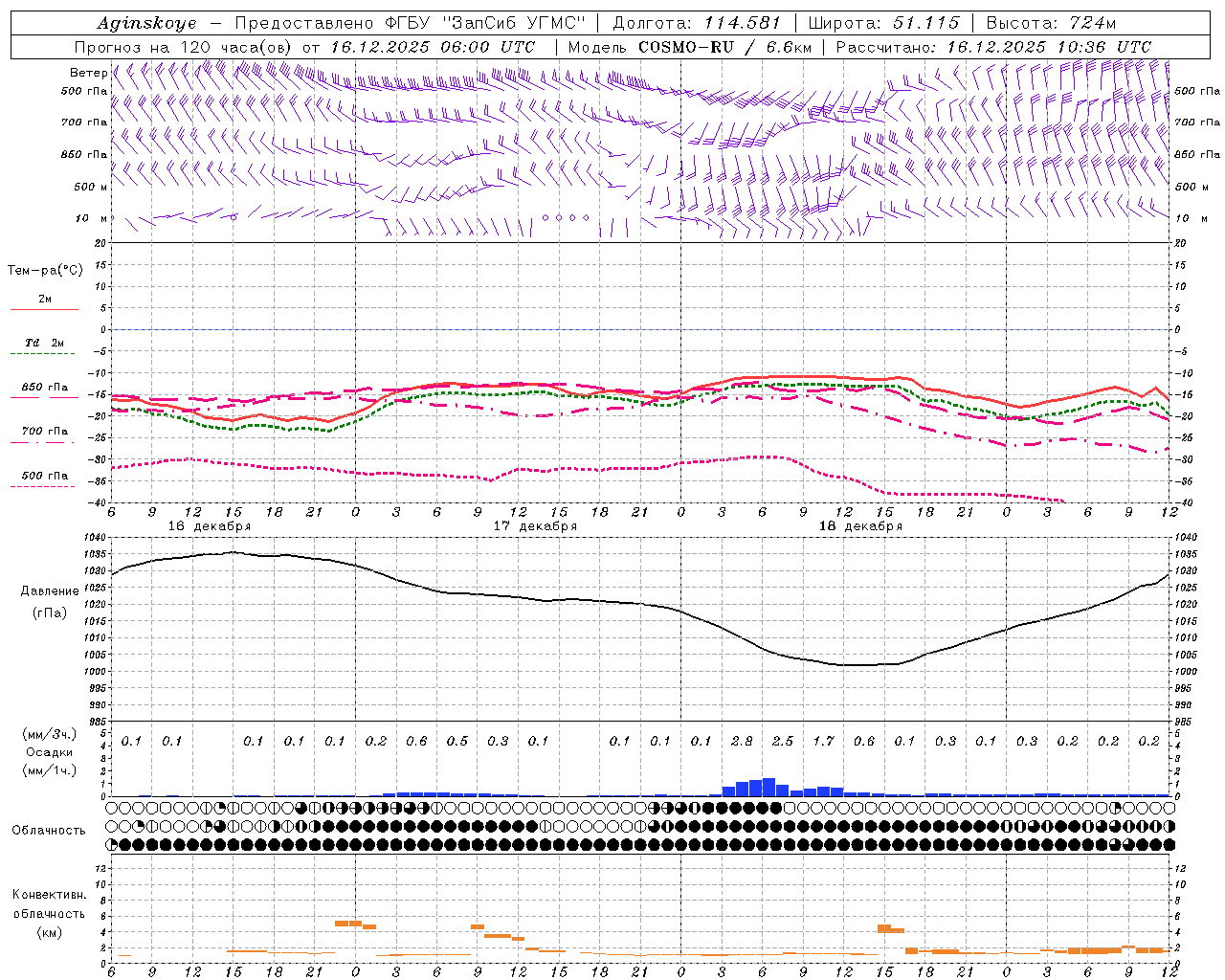Click the longitude value Долгота: 114.581
1225x980 pixels.
(697, 23)
